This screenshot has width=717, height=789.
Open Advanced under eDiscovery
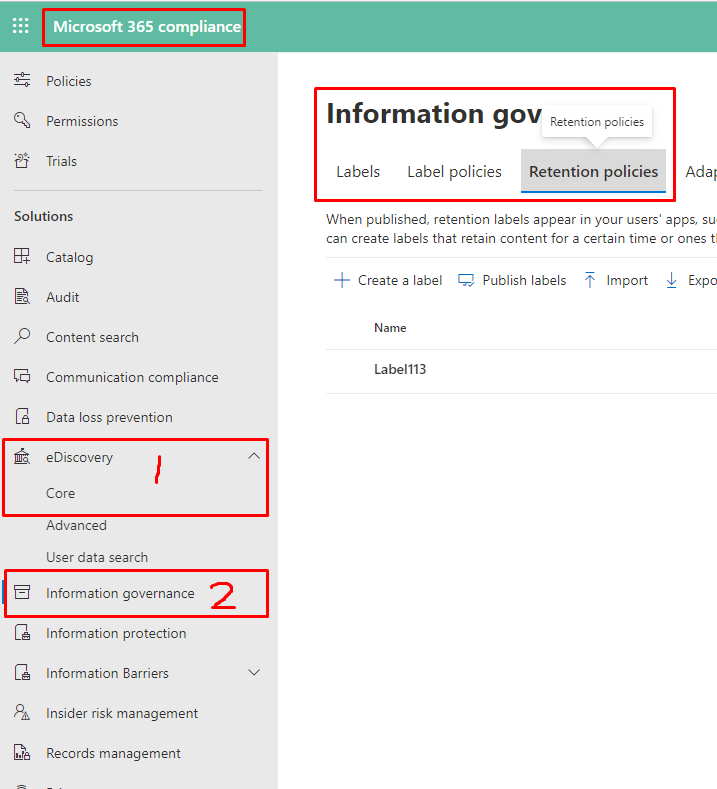[76, 525]
